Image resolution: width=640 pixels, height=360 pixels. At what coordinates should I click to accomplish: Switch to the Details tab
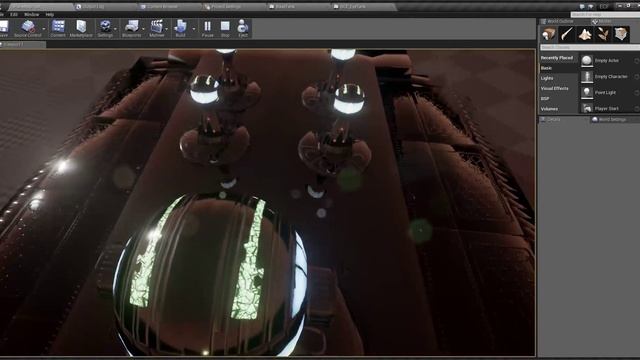tap(553, 119)
